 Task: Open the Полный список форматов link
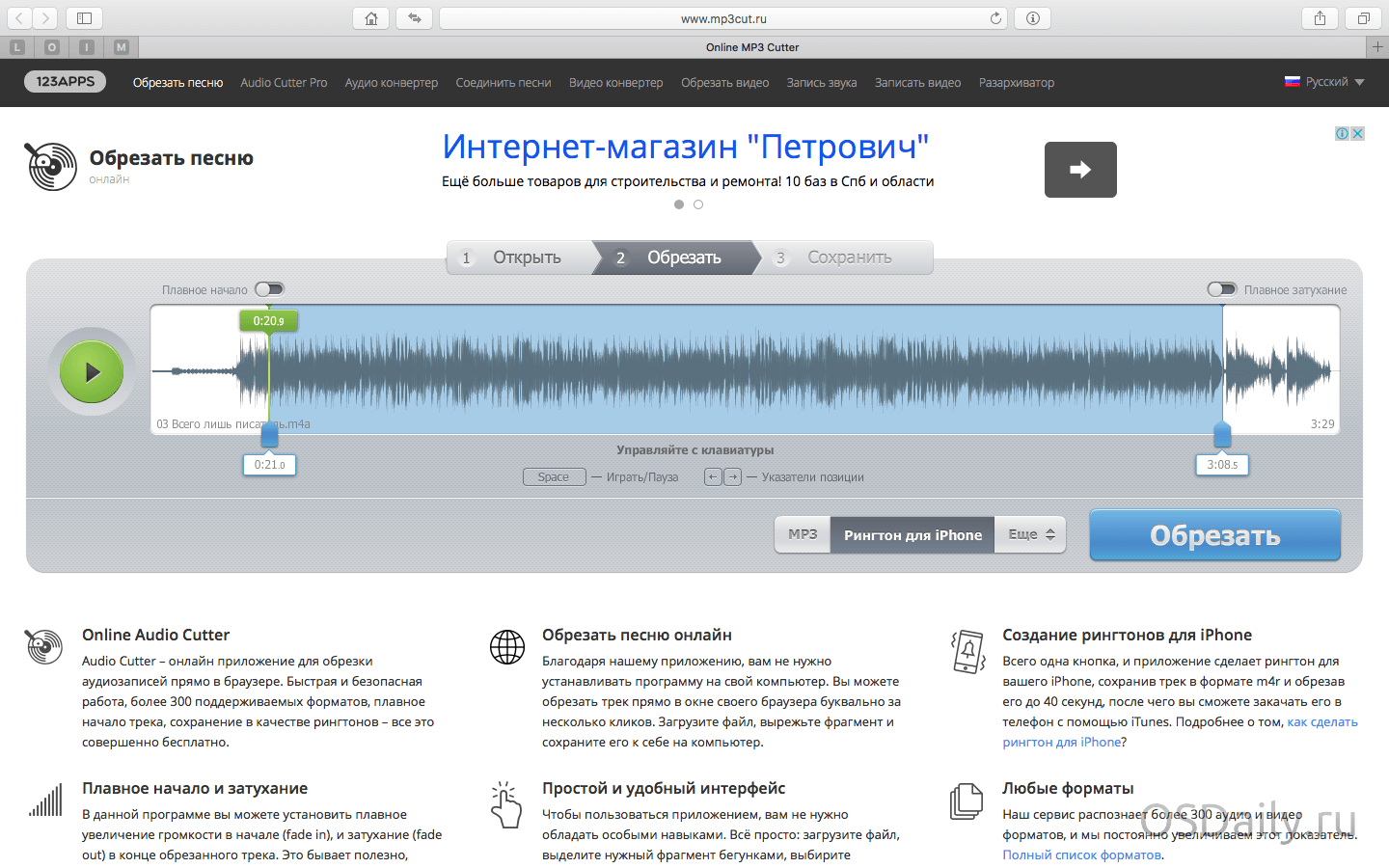pos(1081,854)
